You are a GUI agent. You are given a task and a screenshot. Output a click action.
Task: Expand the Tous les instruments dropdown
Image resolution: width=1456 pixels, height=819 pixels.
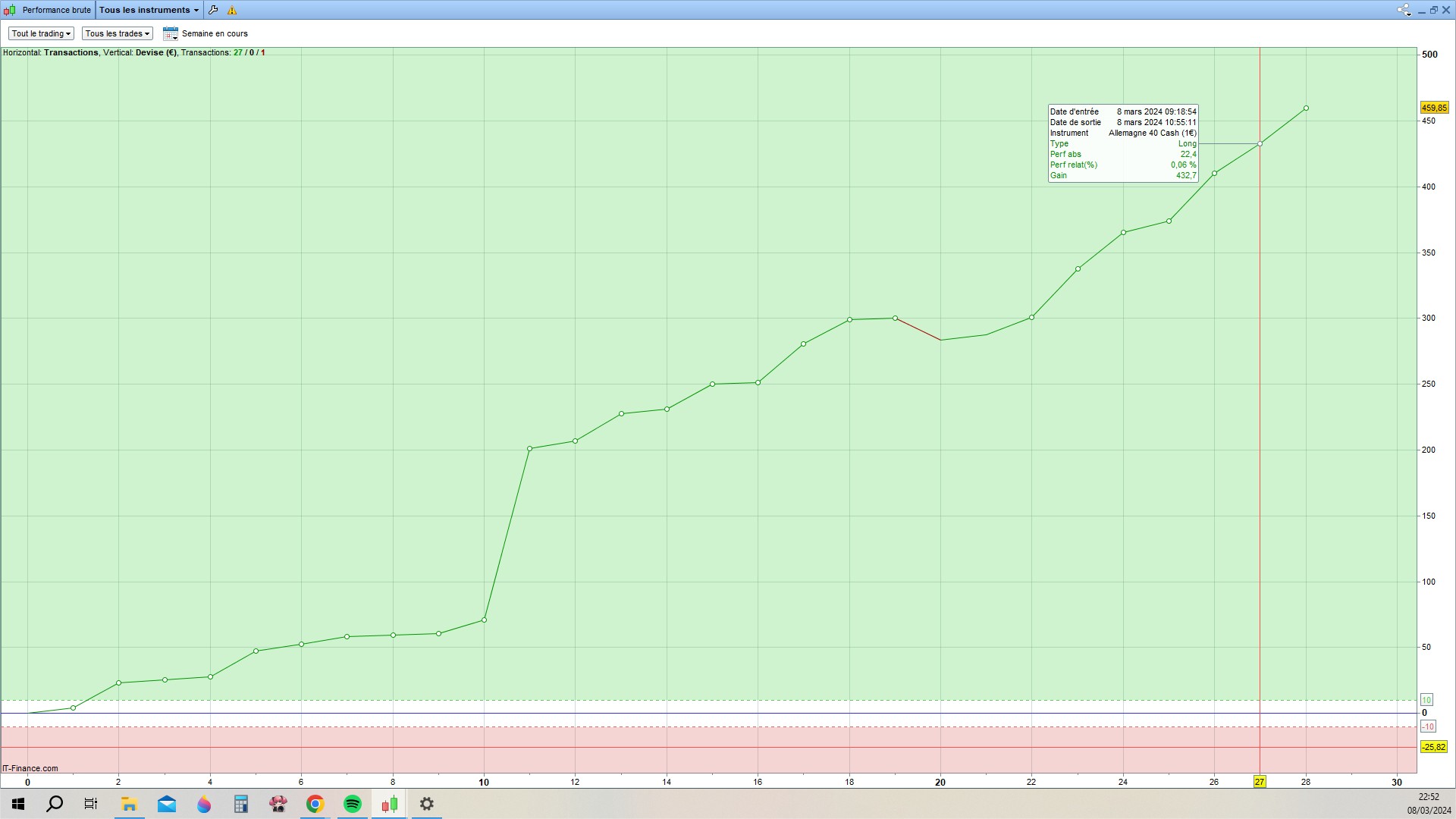[x=149, y=10]
